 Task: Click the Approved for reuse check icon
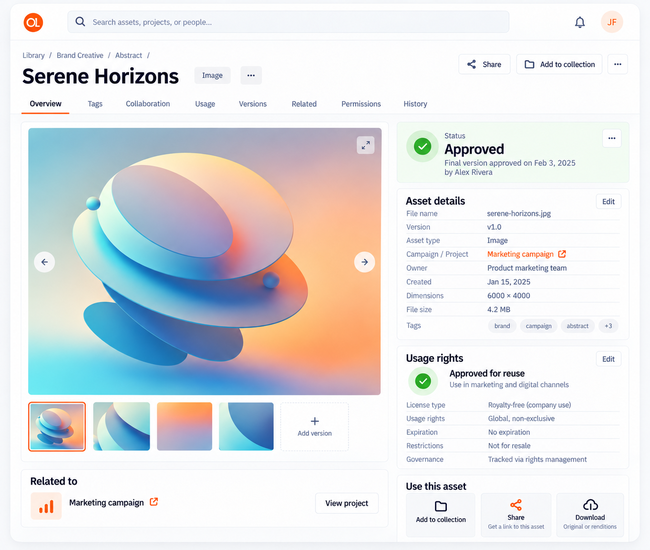tap(423, 381)
